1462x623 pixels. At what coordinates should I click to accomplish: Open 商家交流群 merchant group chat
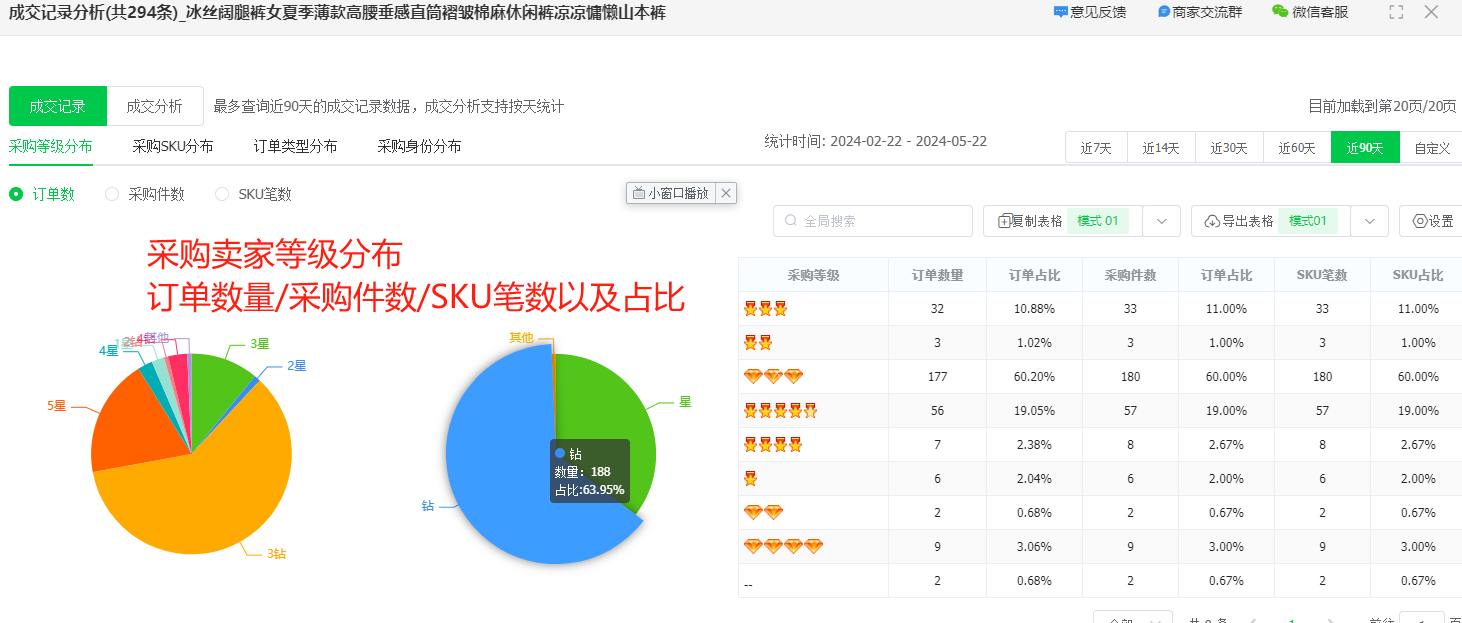click(1162, 12)
